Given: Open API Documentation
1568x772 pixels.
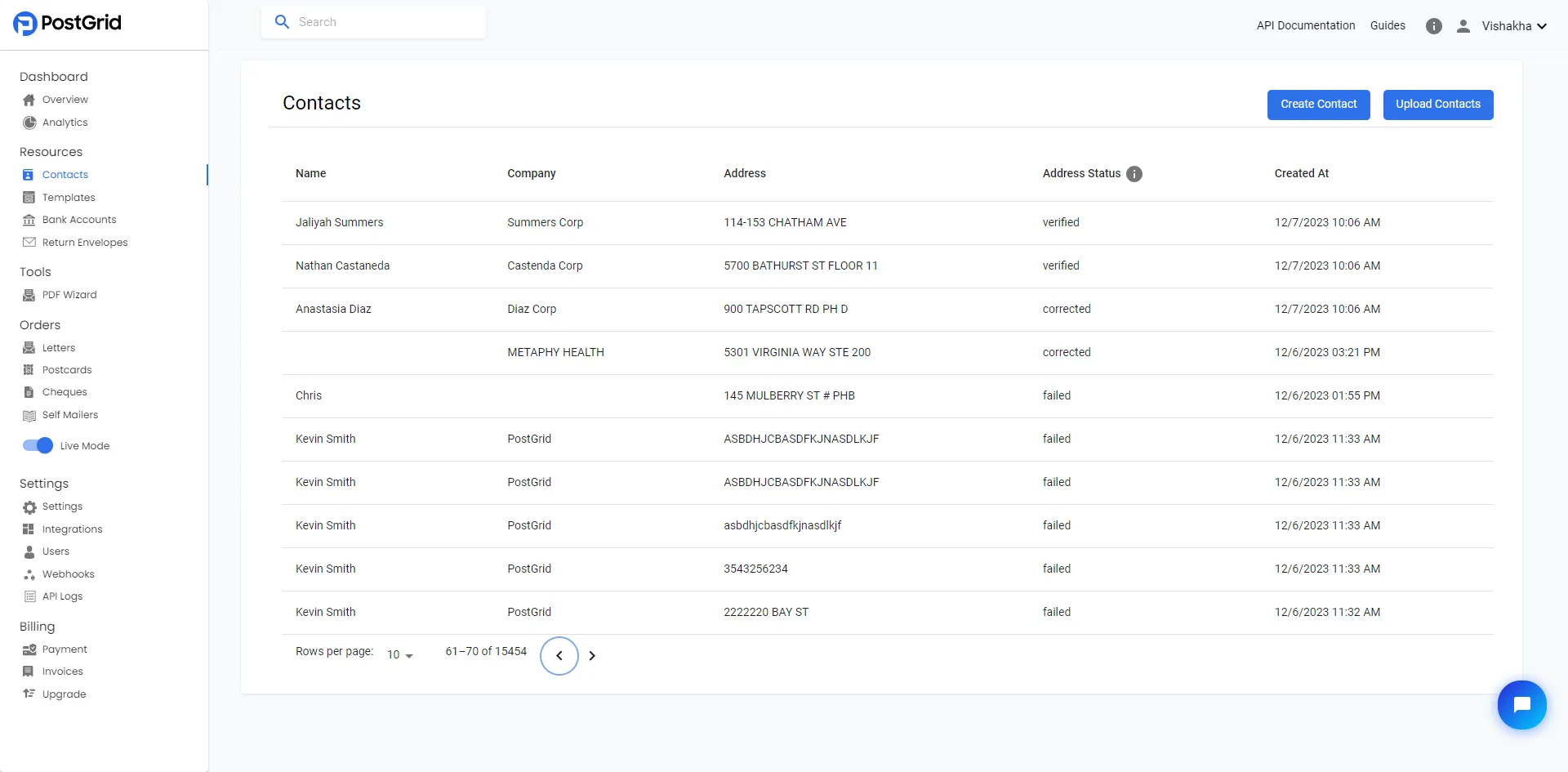Looking at the screenshot, I should [x=1305, y=25].
